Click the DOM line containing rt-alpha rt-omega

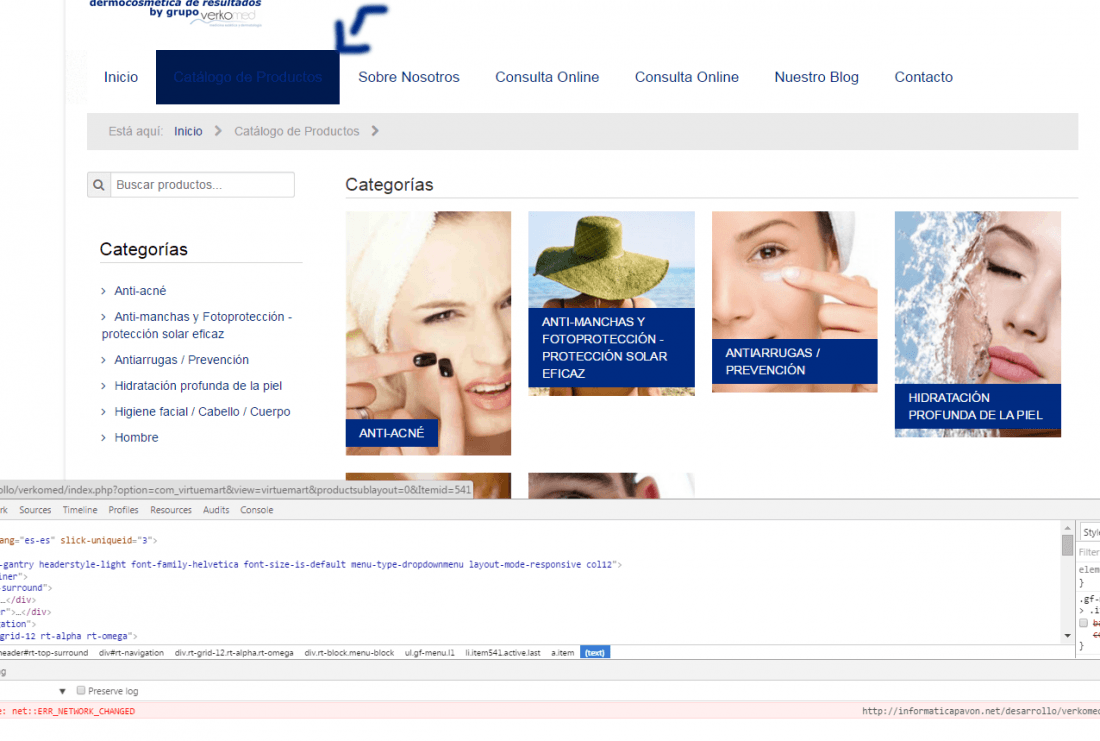(x=69, y=636)
